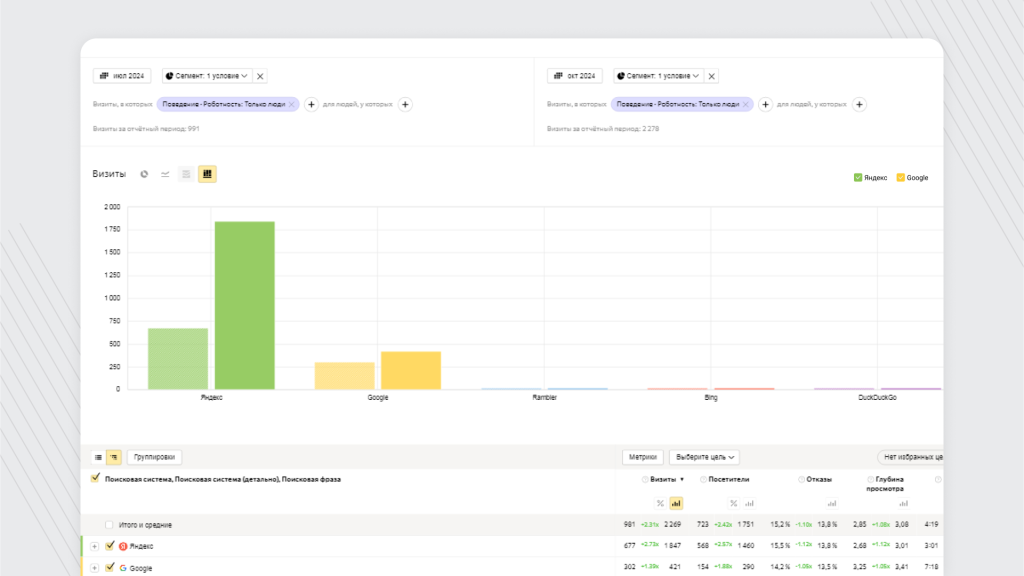Show Посетители values as percentages
Image resolution: width=1024 pixels, height=576 pixels.
[733, 504]
